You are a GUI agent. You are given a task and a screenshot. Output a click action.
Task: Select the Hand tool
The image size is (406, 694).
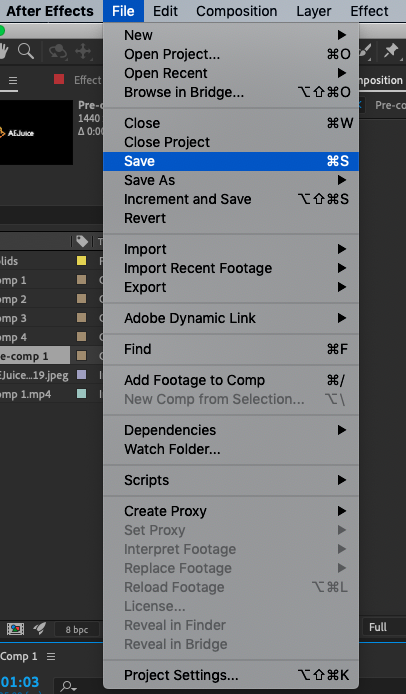tap(4, 51)
